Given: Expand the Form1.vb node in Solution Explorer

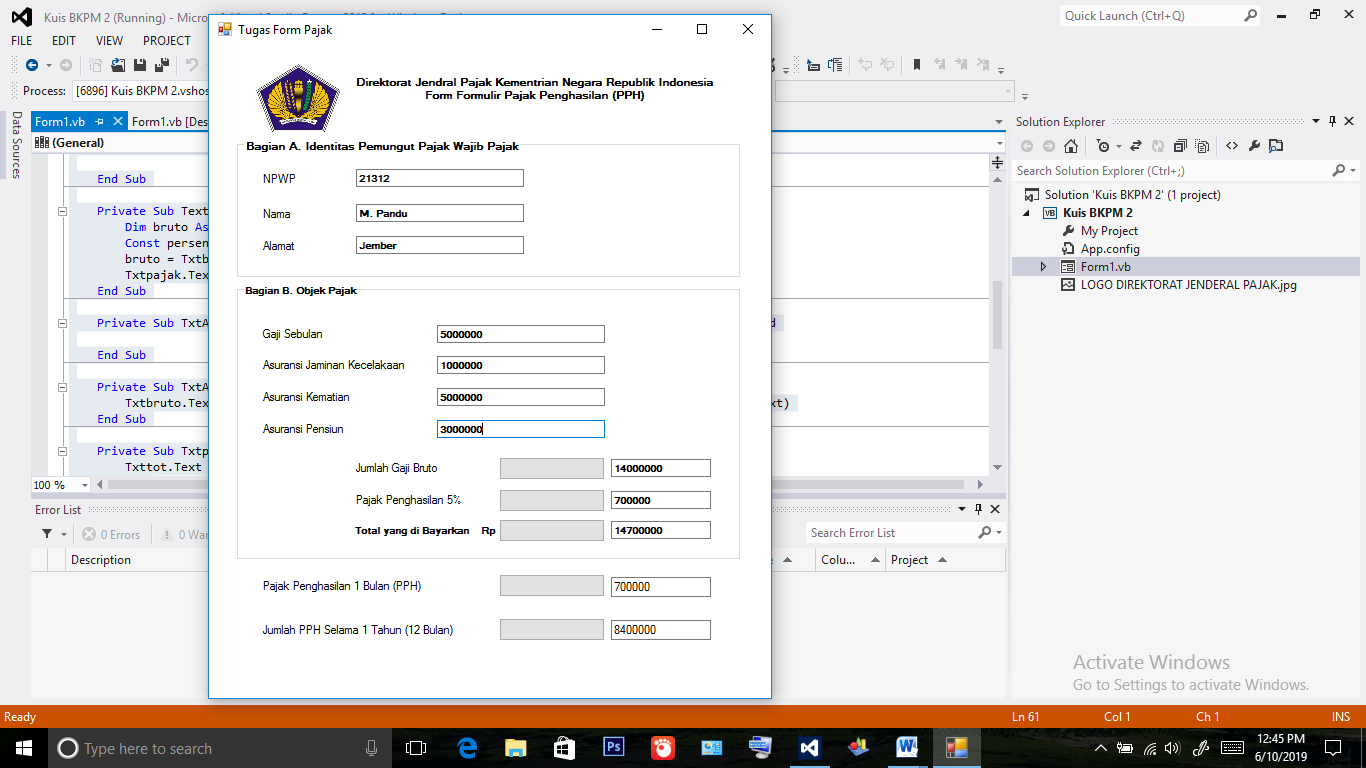Looking at the screenshot, I should (1043, 267).
